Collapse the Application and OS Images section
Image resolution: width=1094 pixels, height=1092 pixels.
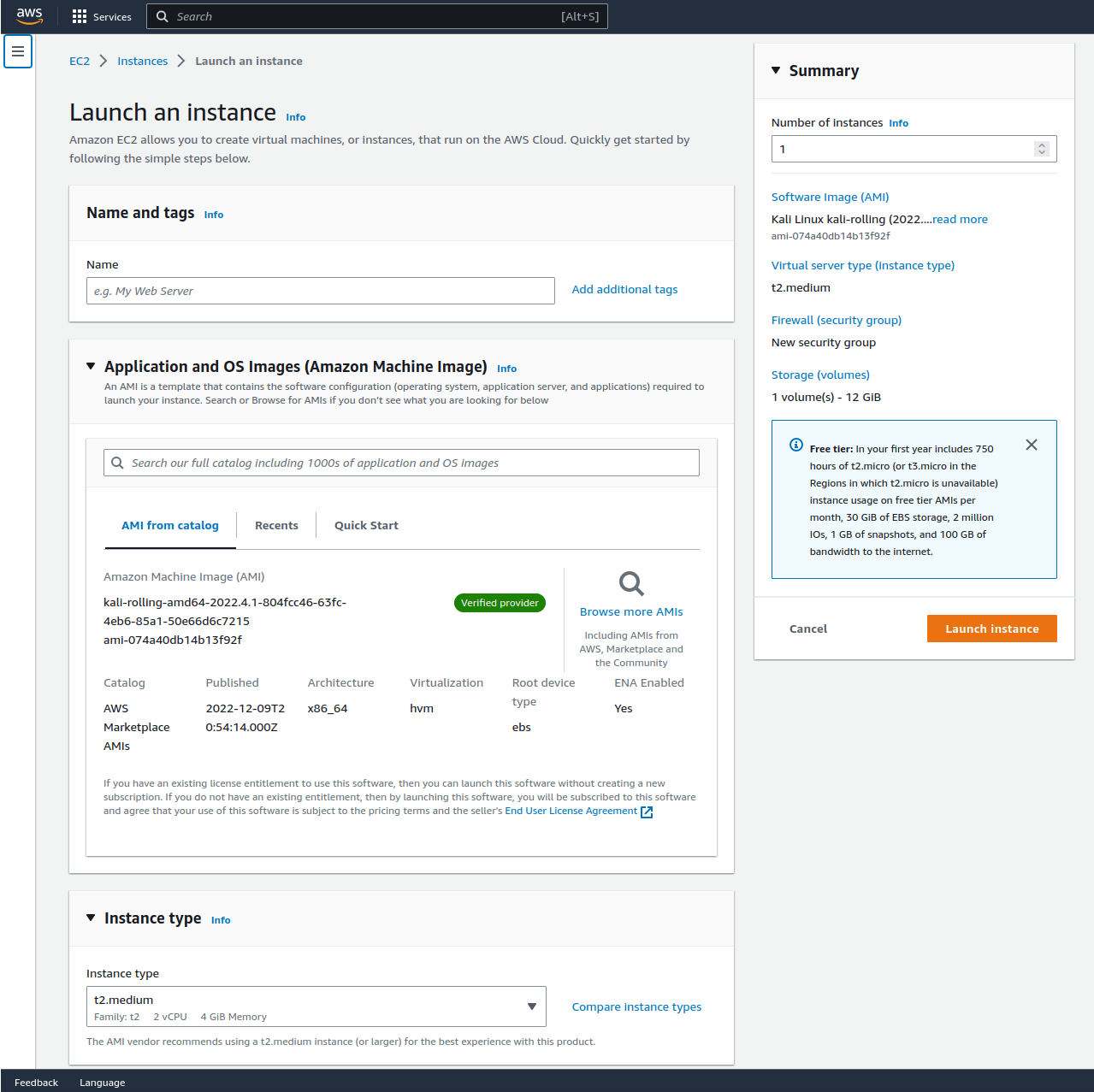point(91,366)
